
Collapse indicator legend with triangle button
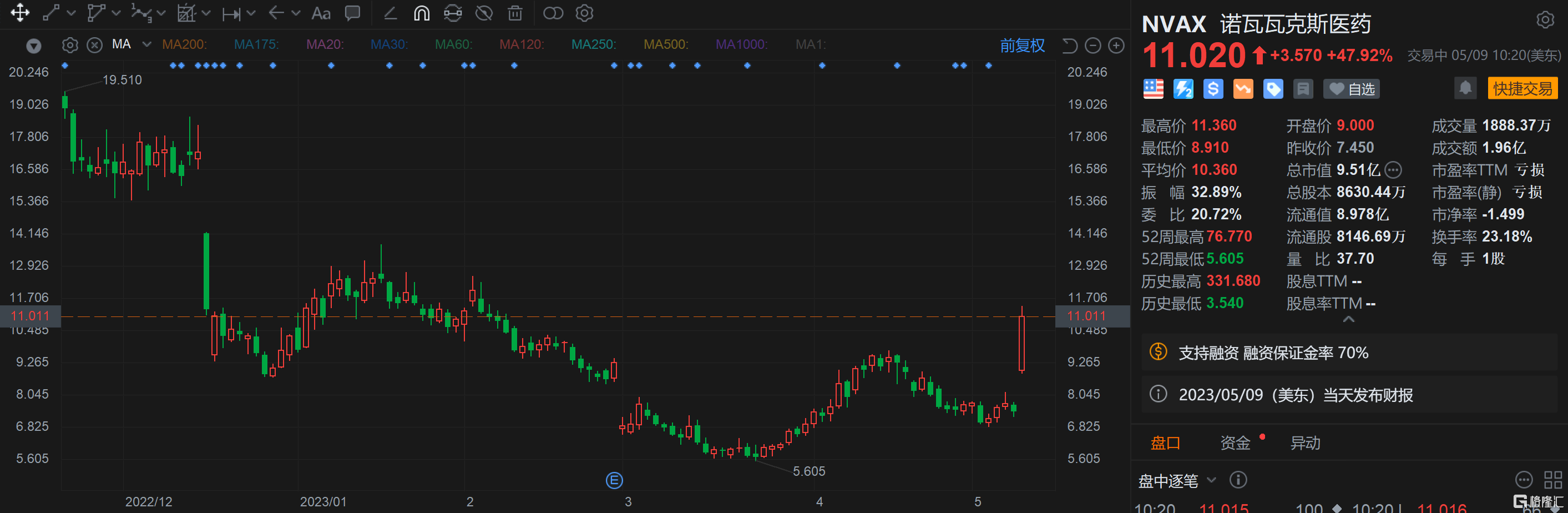coord(34,46)
